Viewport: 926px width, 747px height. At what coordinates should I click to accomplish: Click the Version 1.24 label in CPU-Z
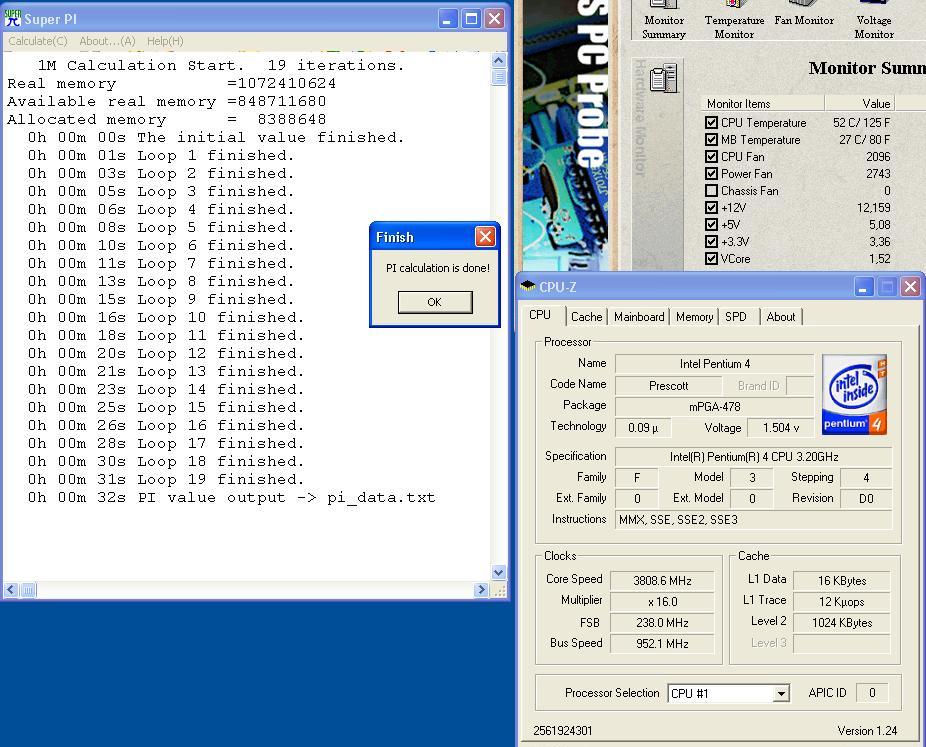click(x=867, y=730)
